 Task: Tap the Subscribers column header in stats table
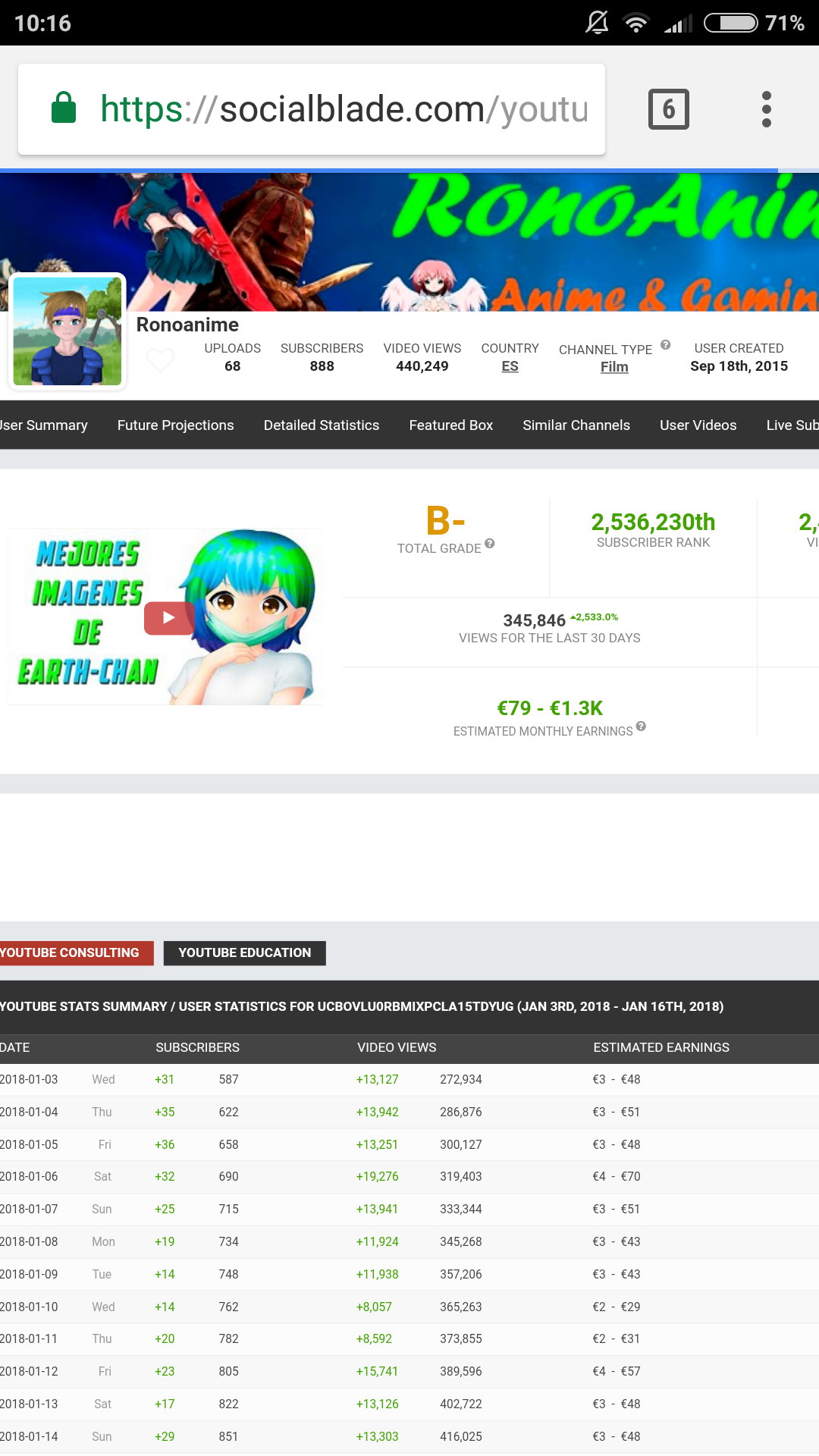(x=198, y=1047)
